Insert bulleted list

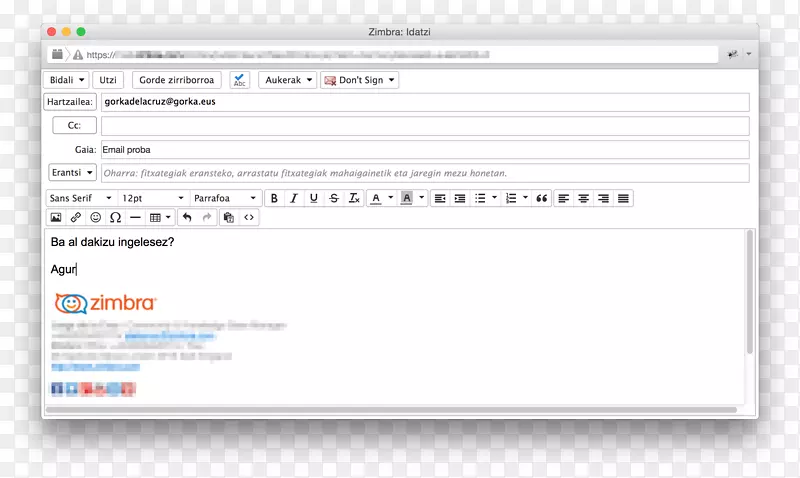480,198
